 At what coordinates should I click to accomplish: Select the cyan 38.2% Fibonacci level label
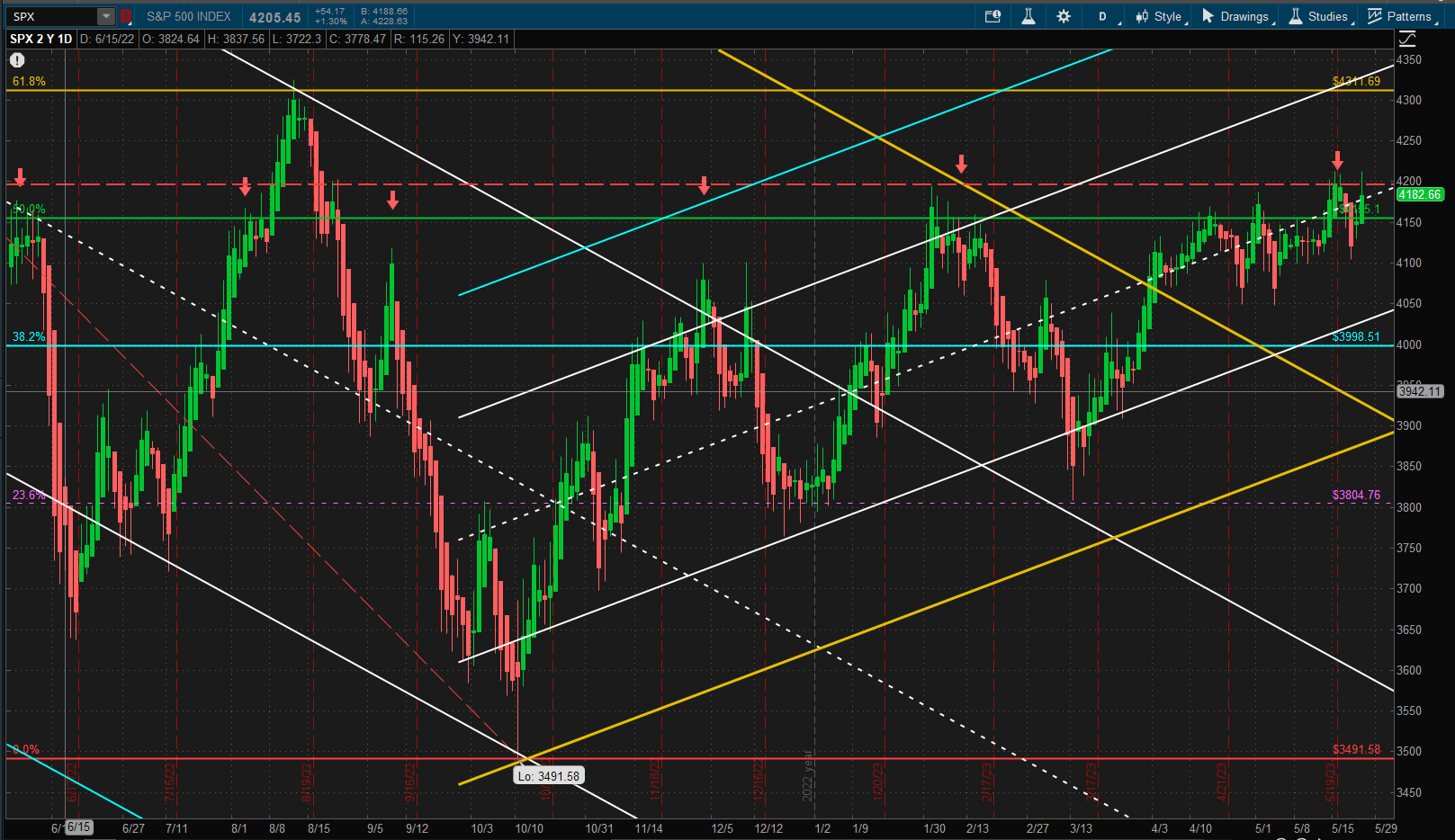29,336
